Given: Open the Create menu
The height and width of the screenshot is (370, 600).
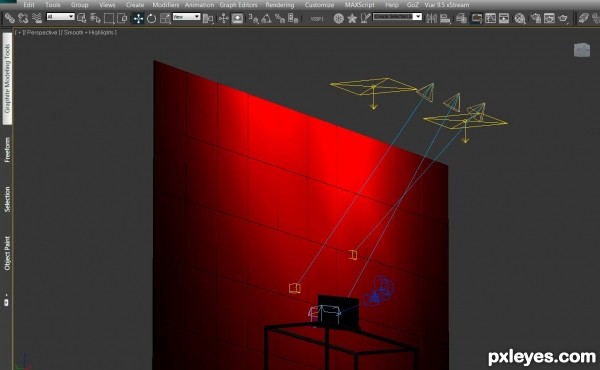Looking at the screenshot, I should tap(135, 5).
